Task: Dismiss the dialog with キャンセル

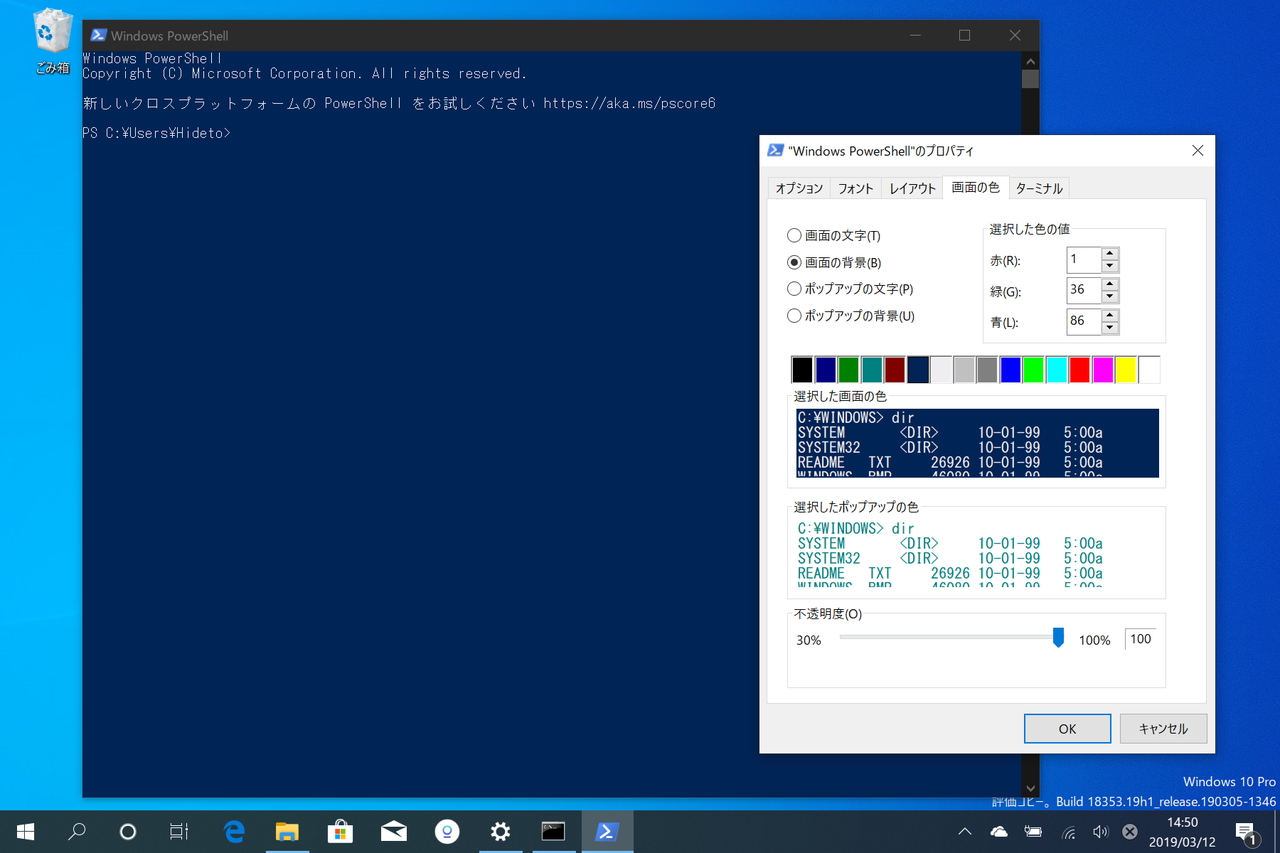Action: (1163, 728)
